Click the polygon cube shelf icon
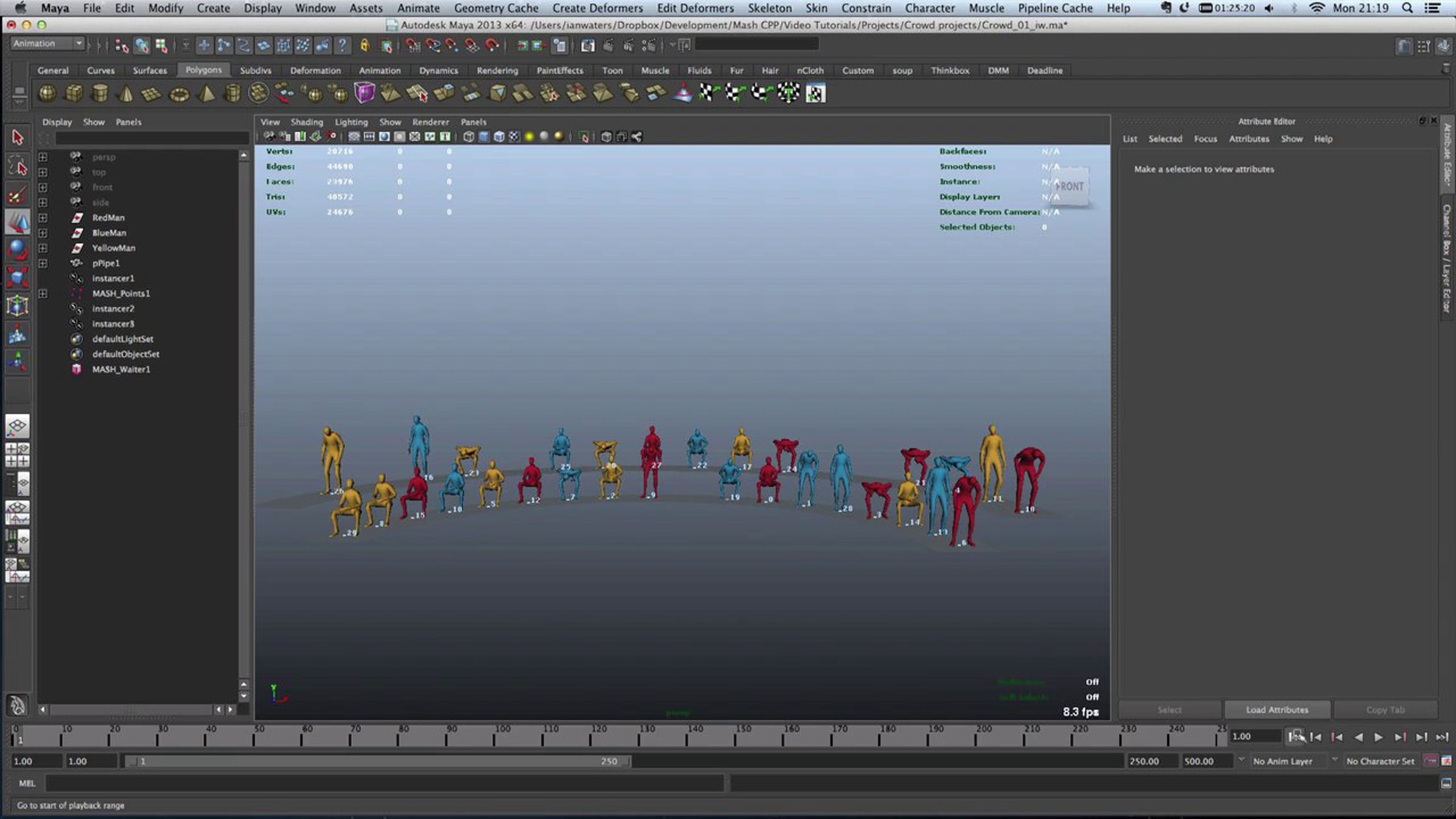 click(73, 93)
